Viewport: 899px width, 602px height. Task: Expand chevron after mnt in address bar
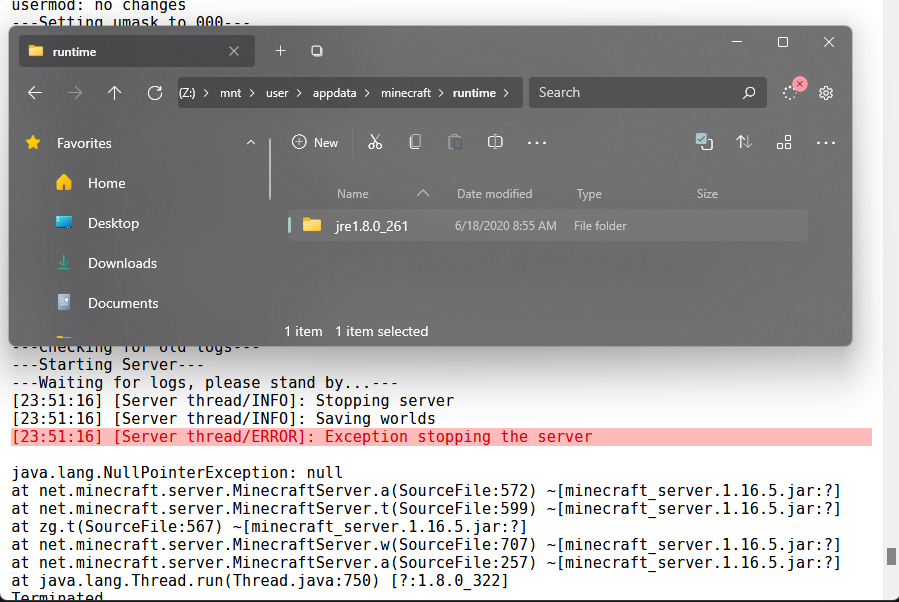coord(252,93)
